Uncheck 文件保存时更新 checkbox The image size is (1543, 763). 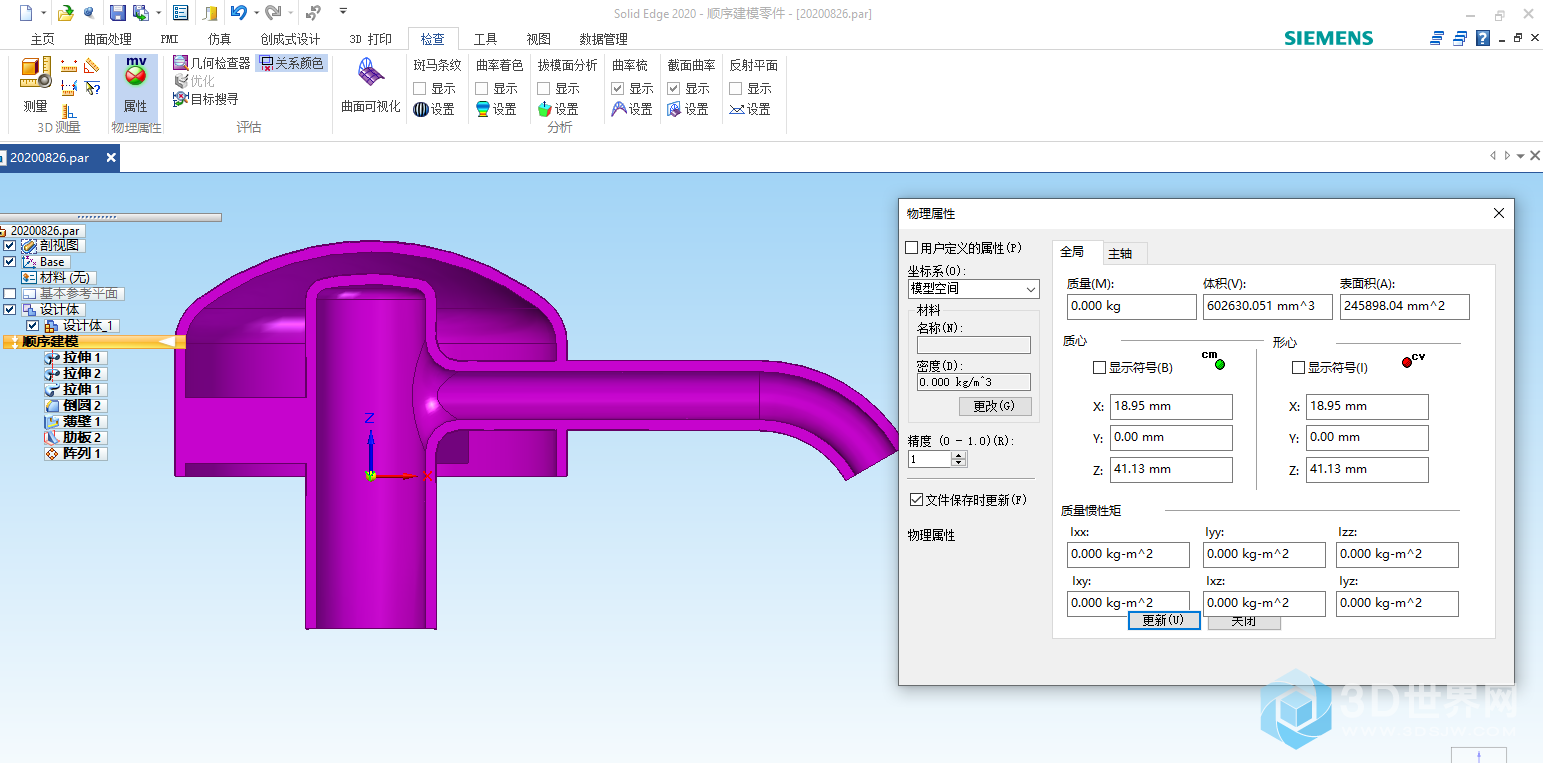[x=916, y=500]
